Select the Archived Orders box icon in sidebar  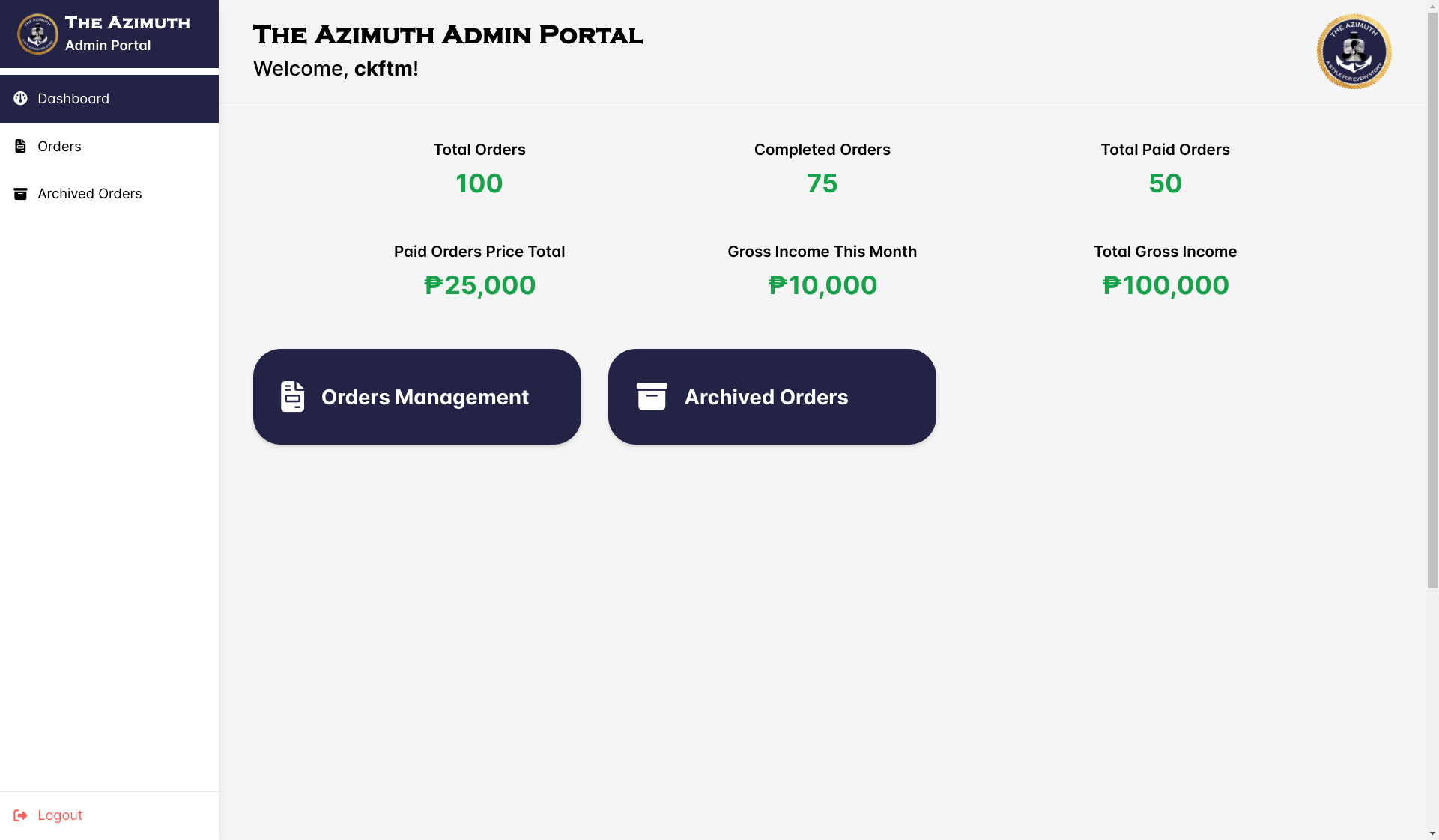[x=19, y=193]
